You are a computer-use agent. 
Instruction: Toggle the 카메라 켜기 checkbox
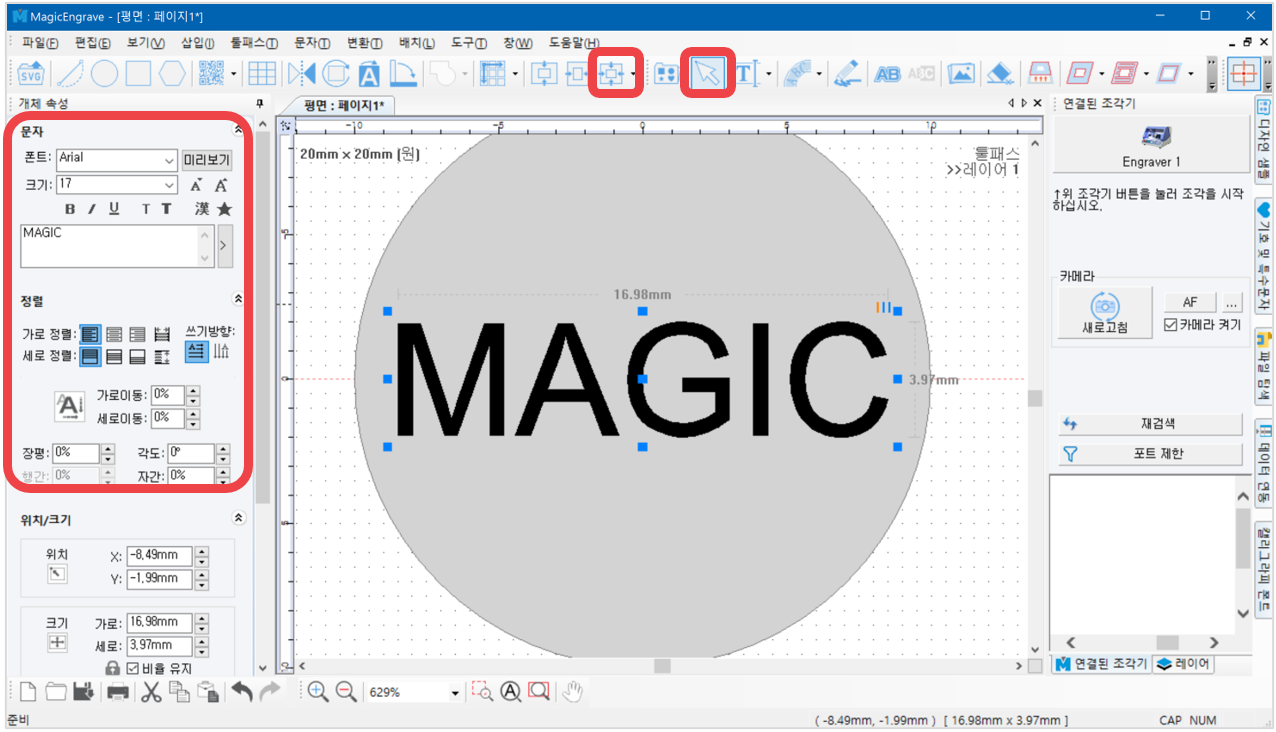point(1171,325)
